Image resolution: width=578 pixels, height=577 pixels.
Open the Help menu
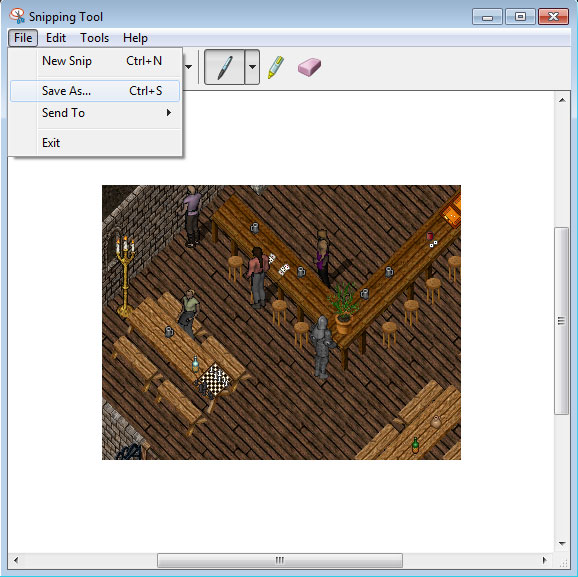tap(135, 38)
